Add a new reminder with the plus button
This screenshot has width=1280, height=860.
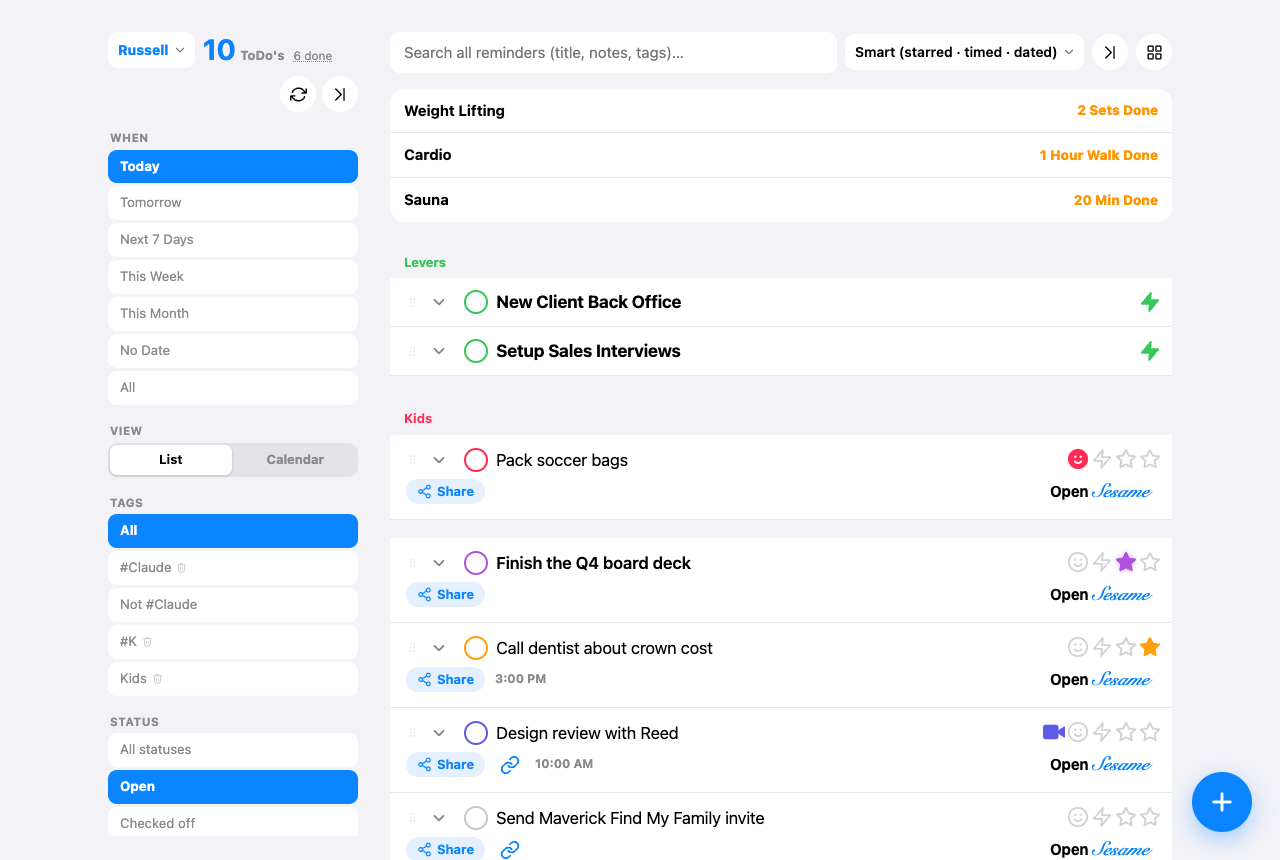coord(1222,802)
